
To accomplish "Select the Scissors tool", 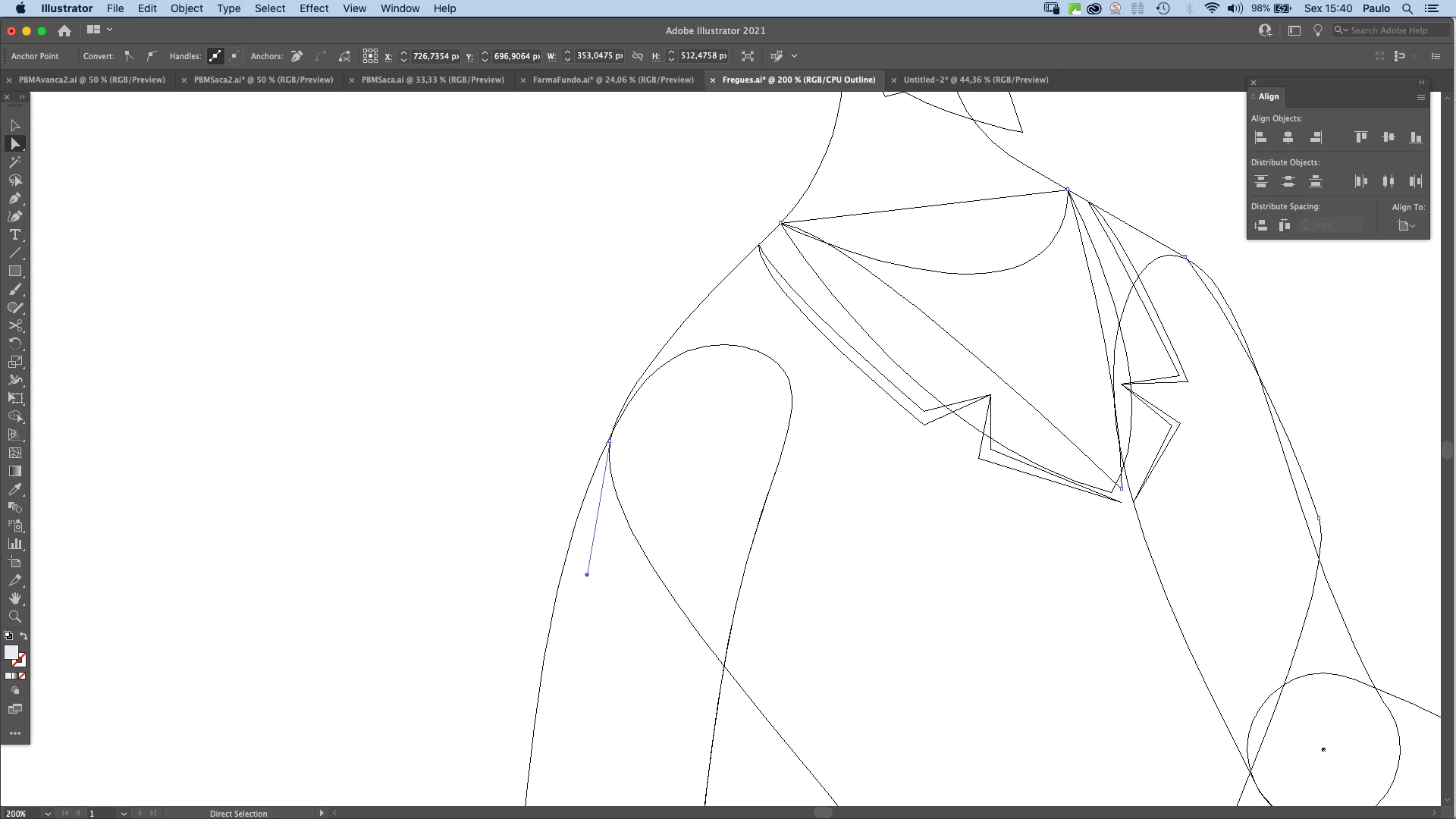I will (x=14, y=326).
